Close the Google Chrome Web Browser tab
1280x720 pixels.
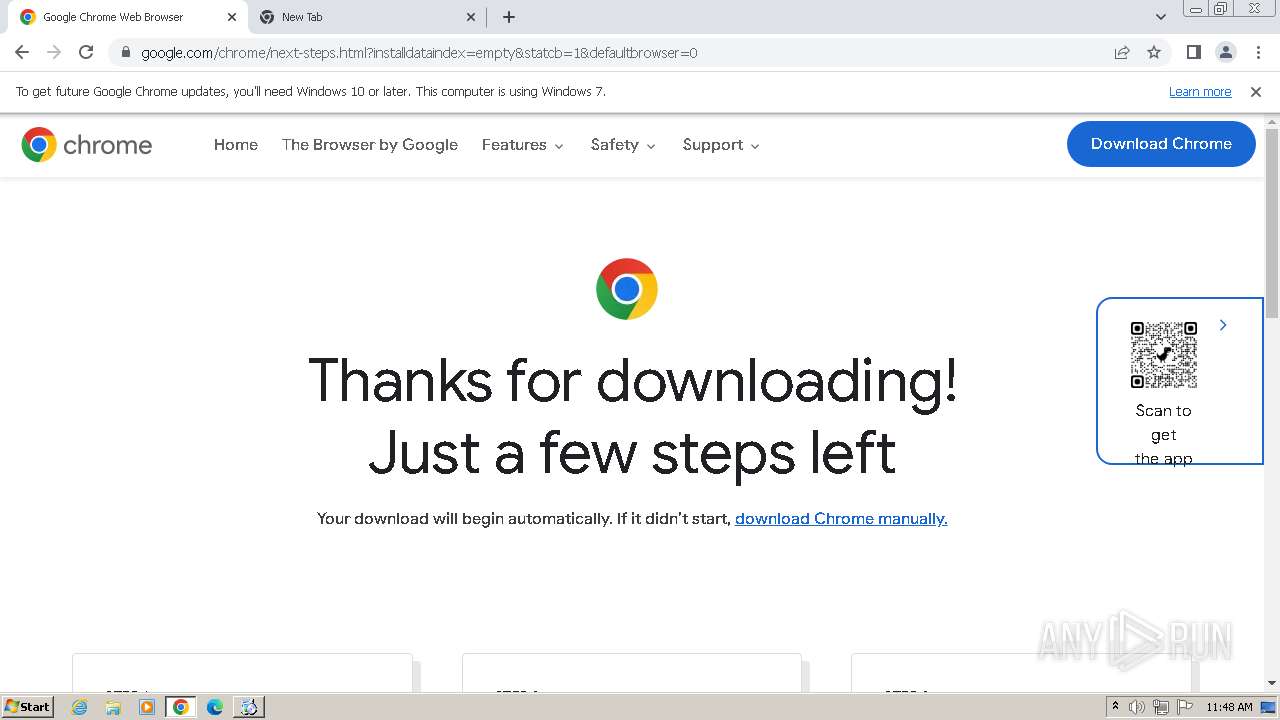(231, 17)
